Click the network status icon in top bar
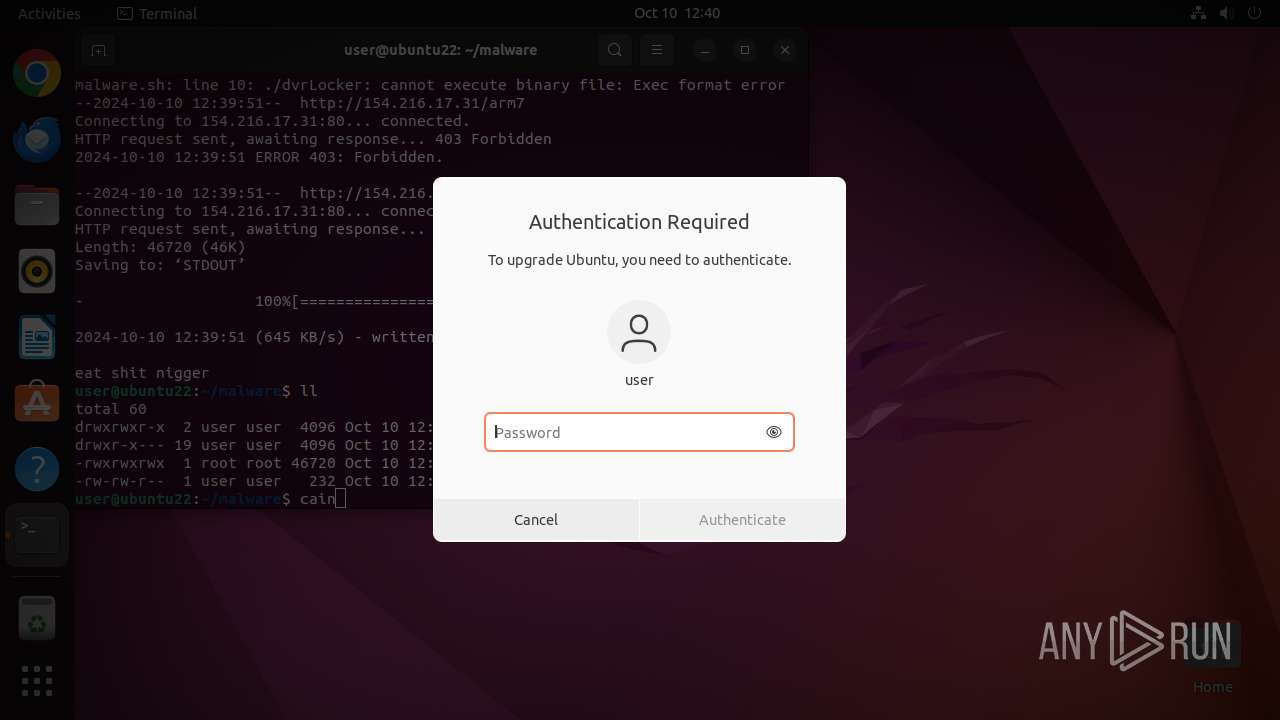1280x720 pixels. (1198, 13)
